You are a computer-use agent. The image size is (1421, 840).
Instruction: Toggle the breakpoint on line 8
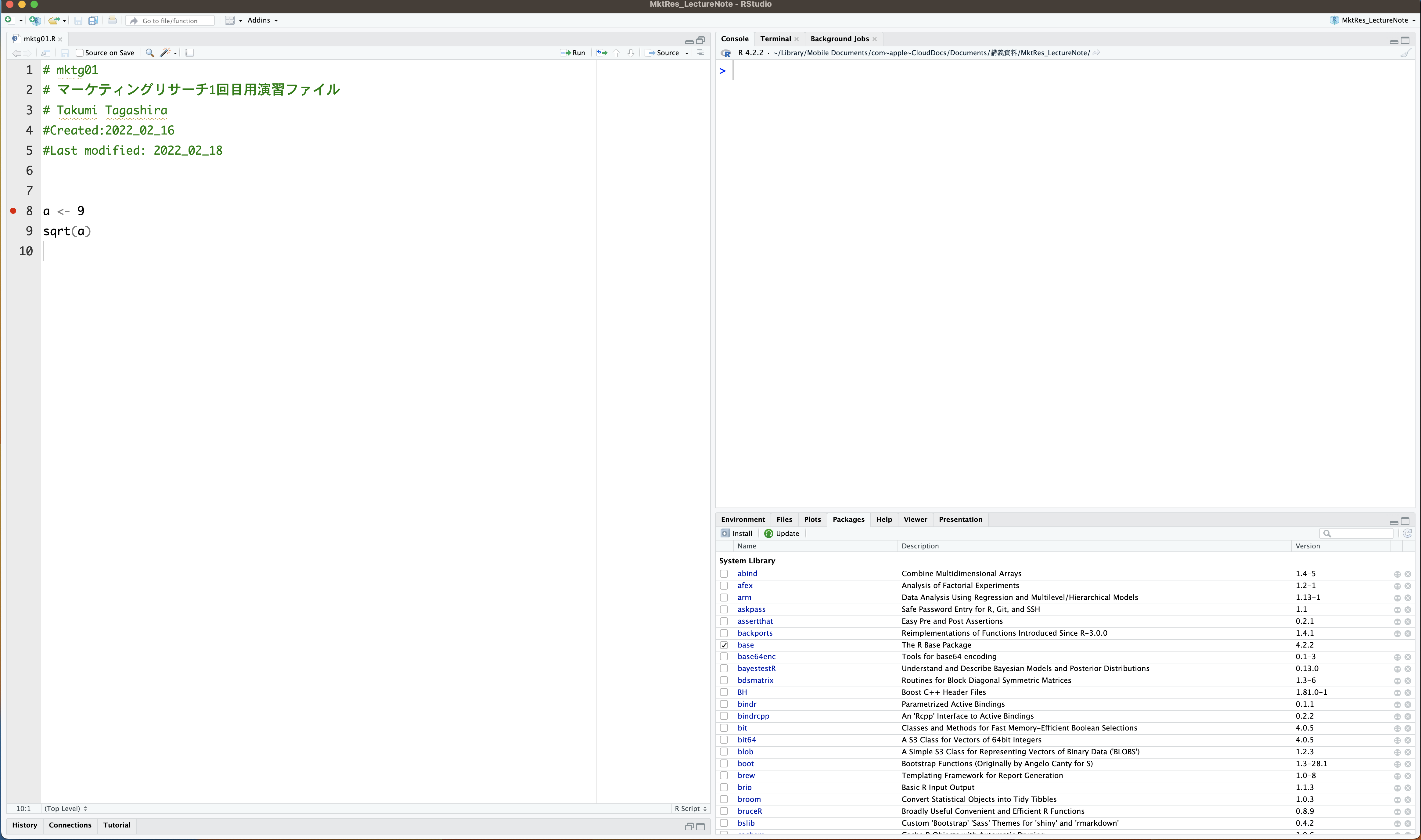click(x=13, y=210)
